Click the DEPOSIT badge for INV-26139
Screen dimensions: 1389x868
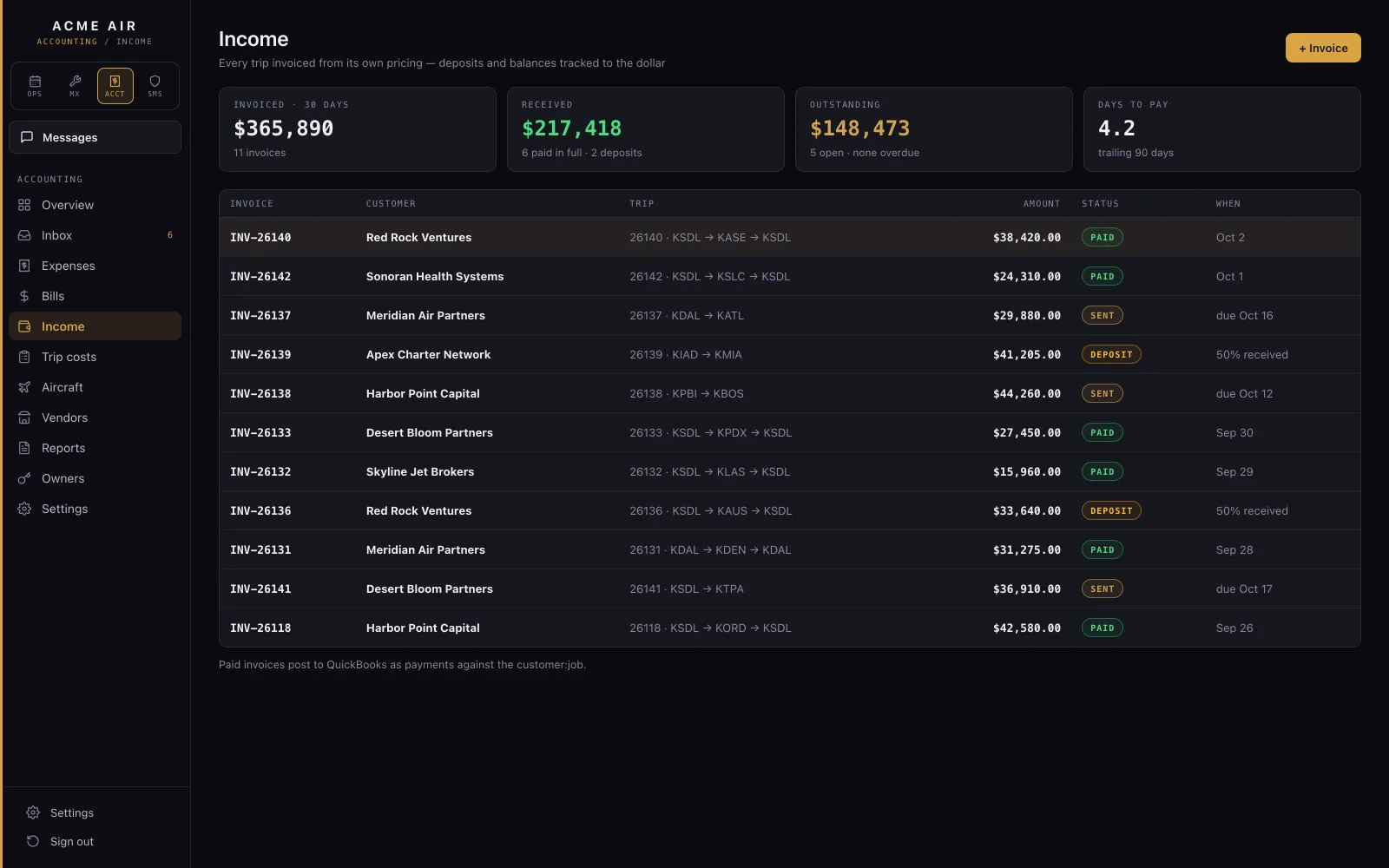pyautogui.click(x=1111, y=354)
